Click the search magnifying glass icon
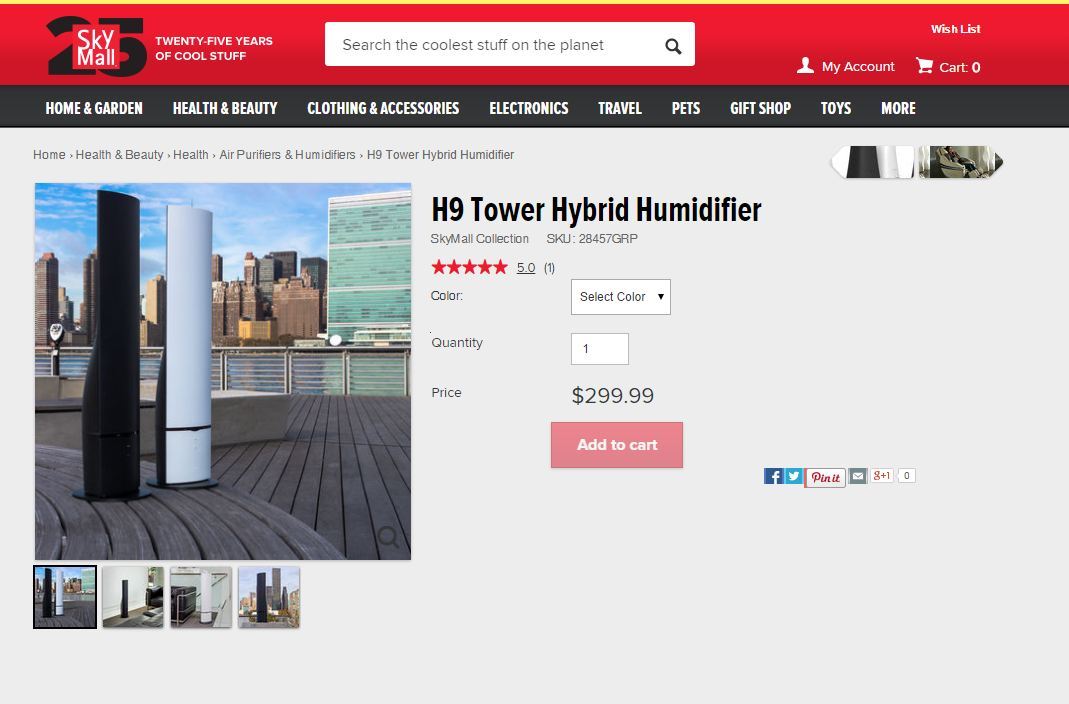Image resolution: width=1069 pixels, height=704 pixels. pyautogui.click(x=673, y=46)
